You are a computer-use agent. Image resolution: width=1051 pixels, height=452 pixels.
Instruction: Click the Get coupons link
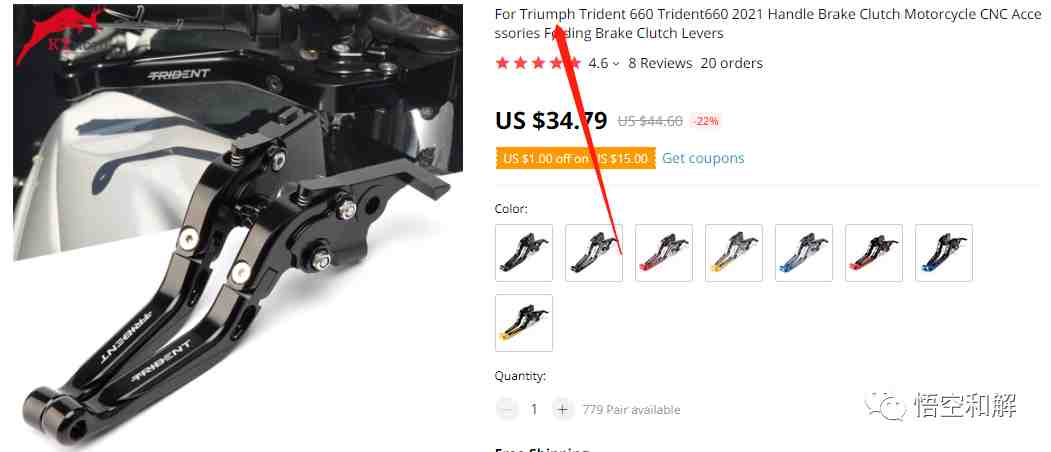click(x=703, y=158)
